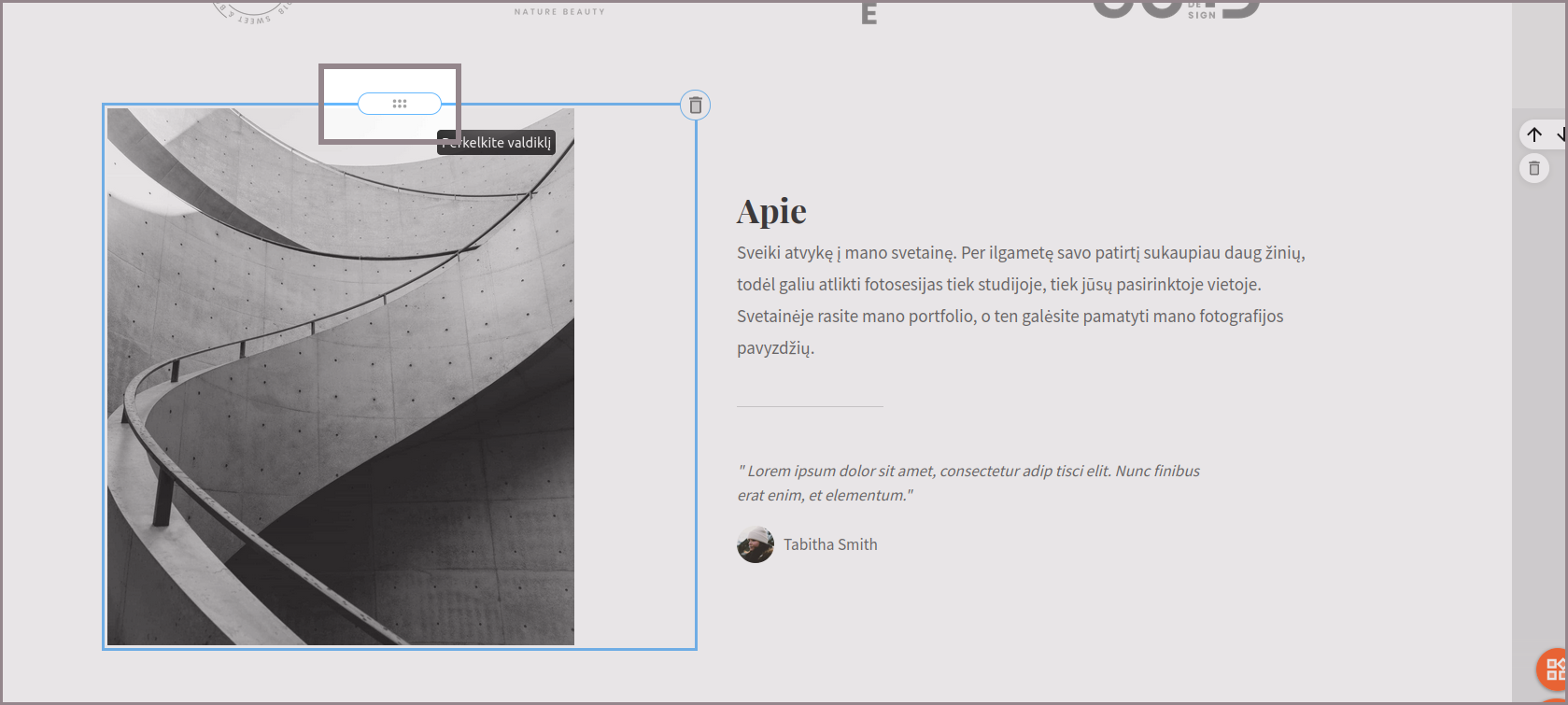Screen dimensions: 1568x705
Task: Delete the selected image control via trash icon
Action: [x=695, y=106]
